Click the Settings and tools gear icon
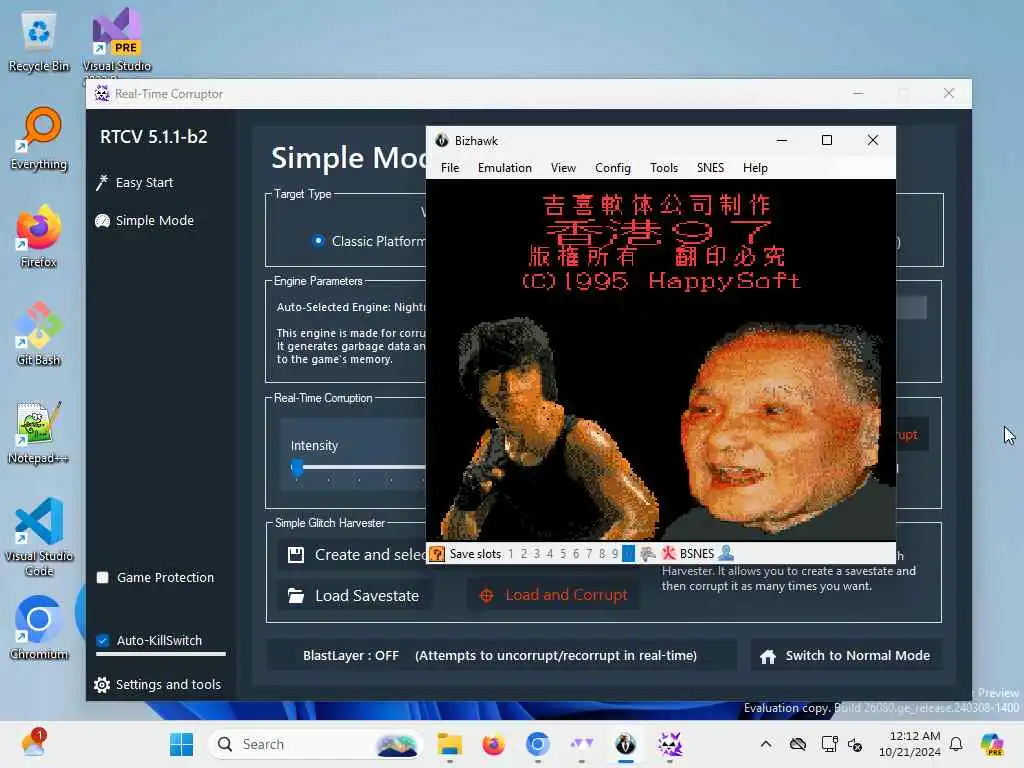 pos(101,684)
